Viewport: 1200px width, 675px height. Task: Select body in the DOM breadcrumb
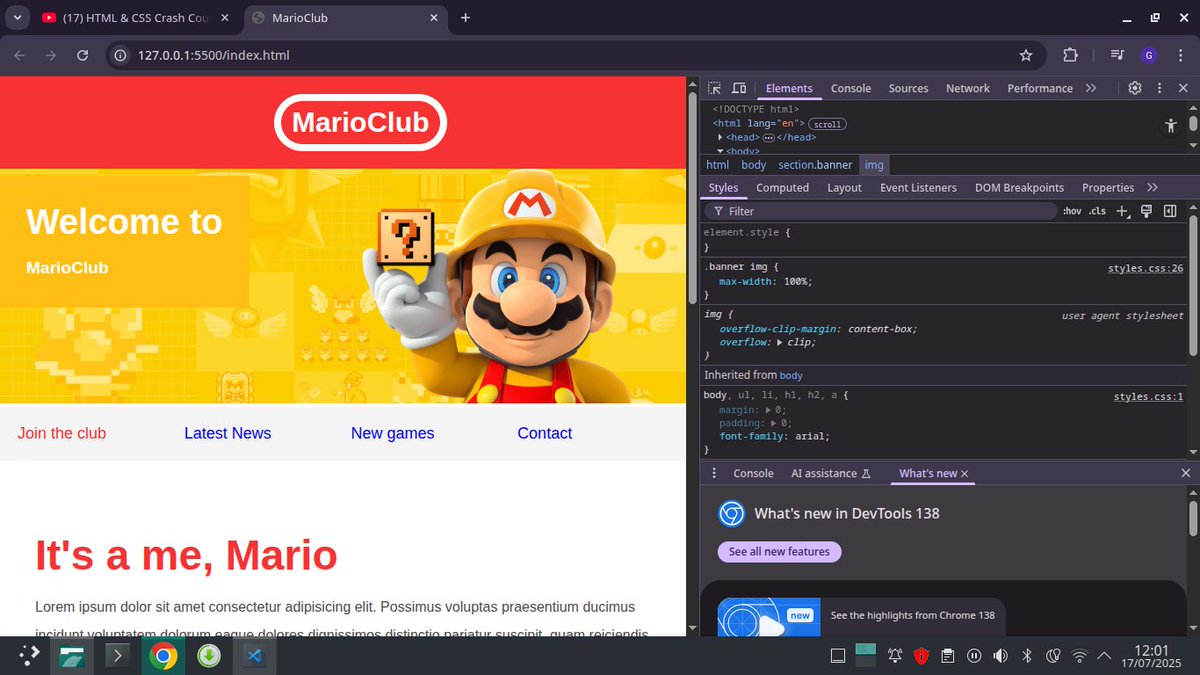click(x=754, y=165)
